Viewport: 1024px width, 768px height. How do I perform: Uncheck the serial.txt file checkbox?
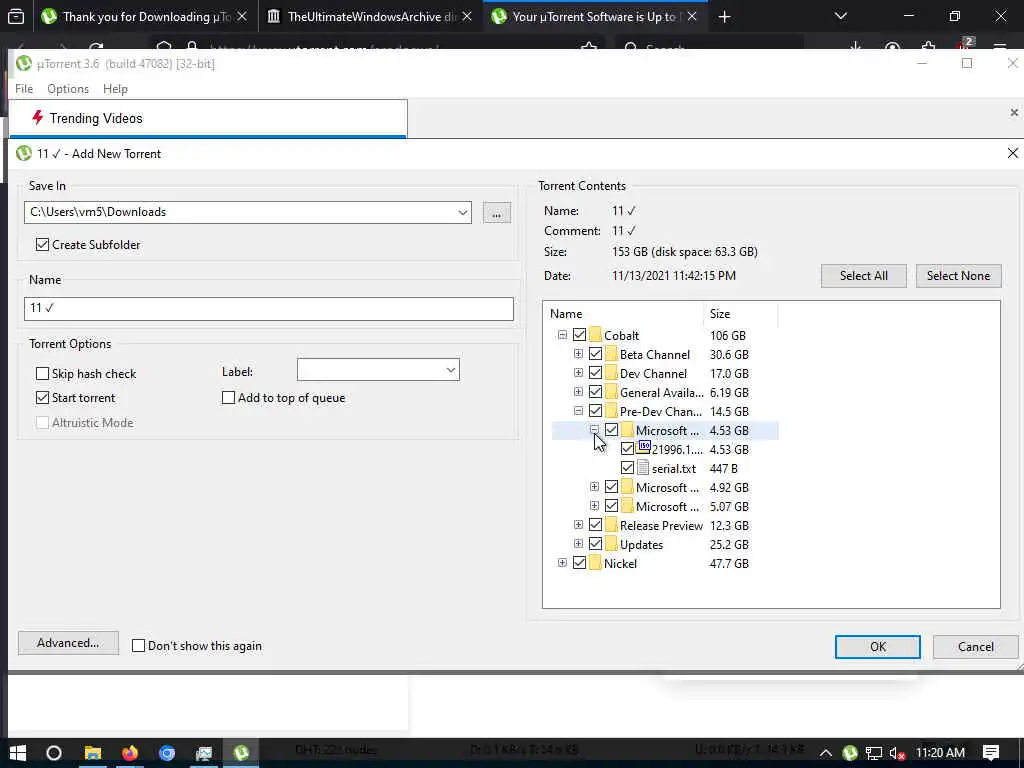click(x=627, y=468)
